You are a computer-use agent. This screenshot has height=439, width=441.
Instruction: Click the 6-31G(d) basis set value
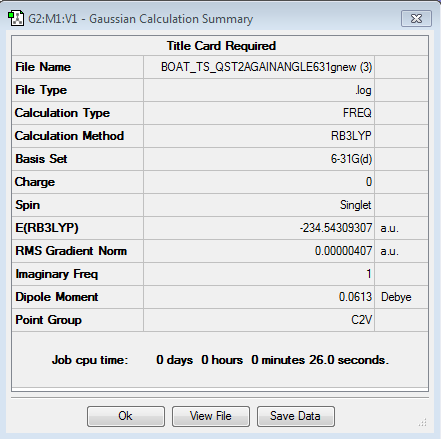tap(351, 159)
